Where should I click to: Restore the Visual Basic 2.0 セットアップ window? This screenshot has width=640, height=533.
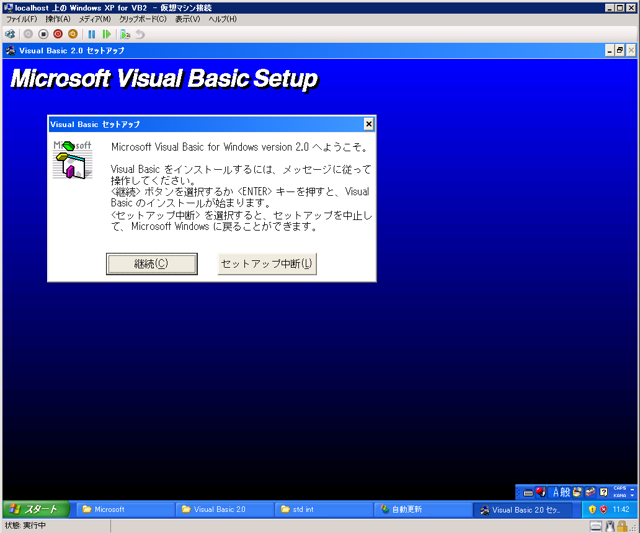click(620, 51)
